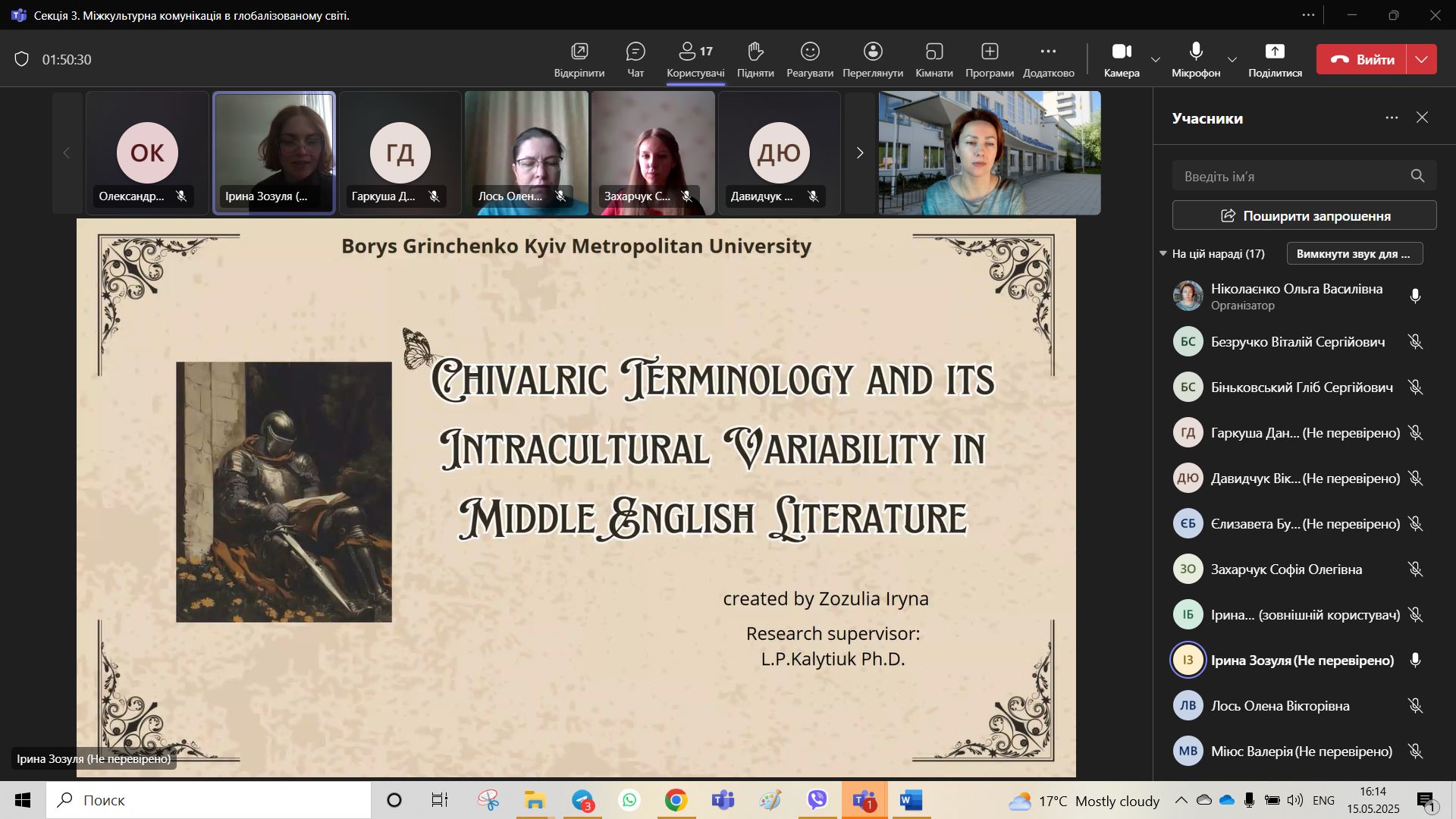Click the Вимкнути звук для all button
Viewport: 1456px width, 819px height.
1353,253
